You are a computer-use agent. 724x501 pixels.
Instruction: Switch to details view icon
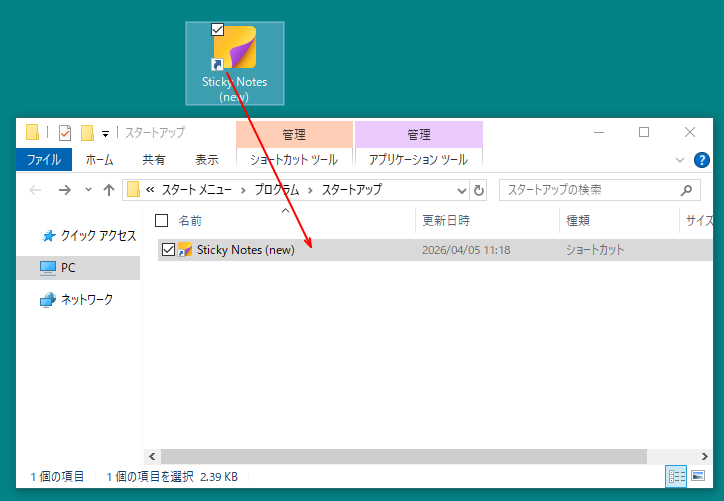click(x=676, y=476)
